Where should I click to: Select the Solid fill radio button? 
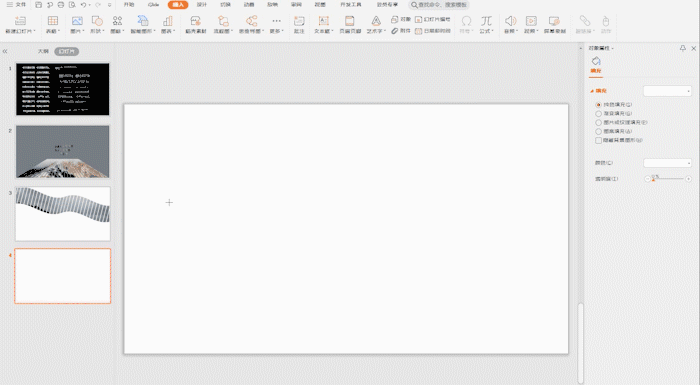point(598,105)
